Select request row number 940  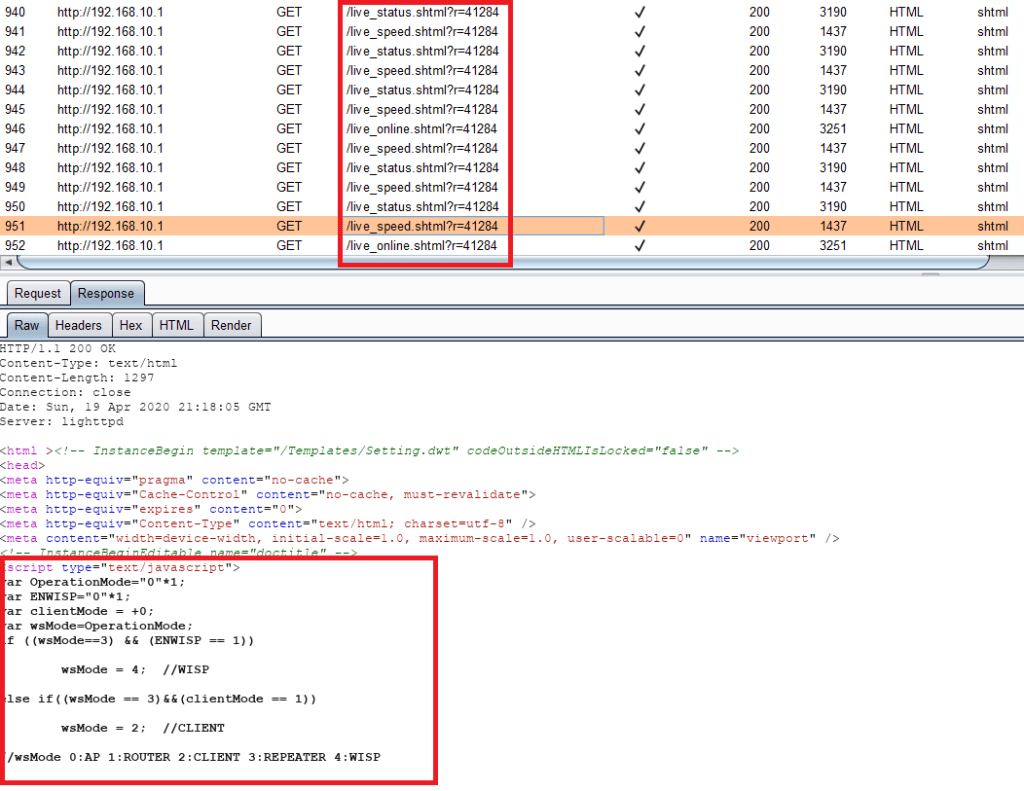click(x=15, y=12)
